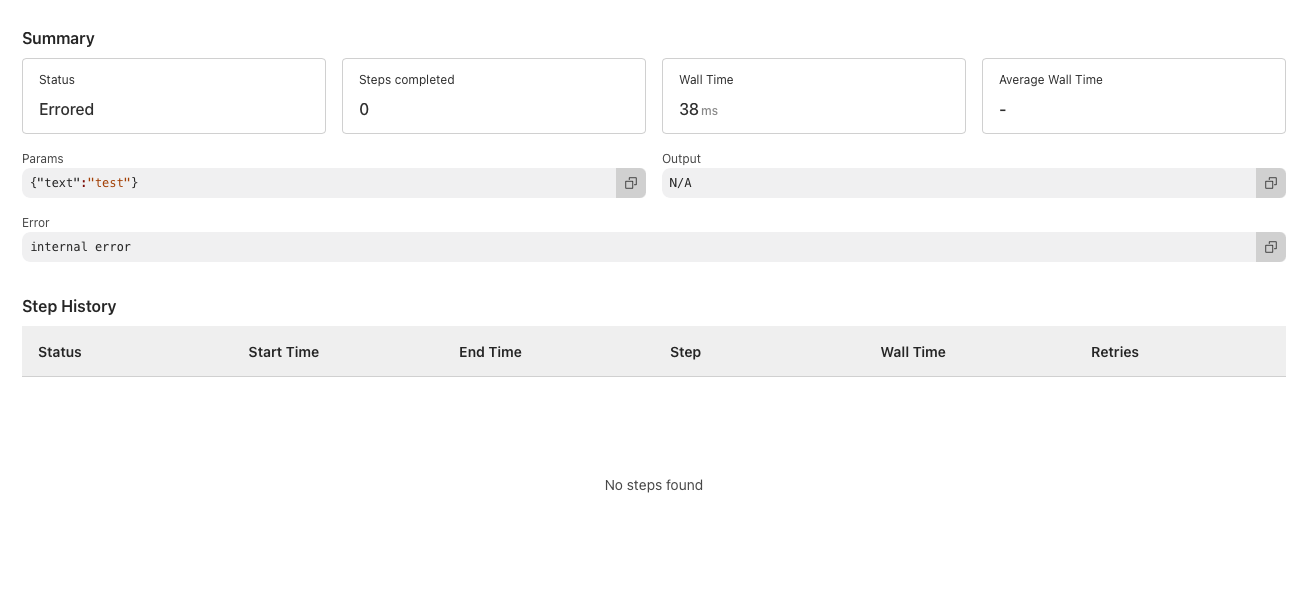The image size is (1311, 608).
Task: Click the Retries column header
Action: (1115, 352)
